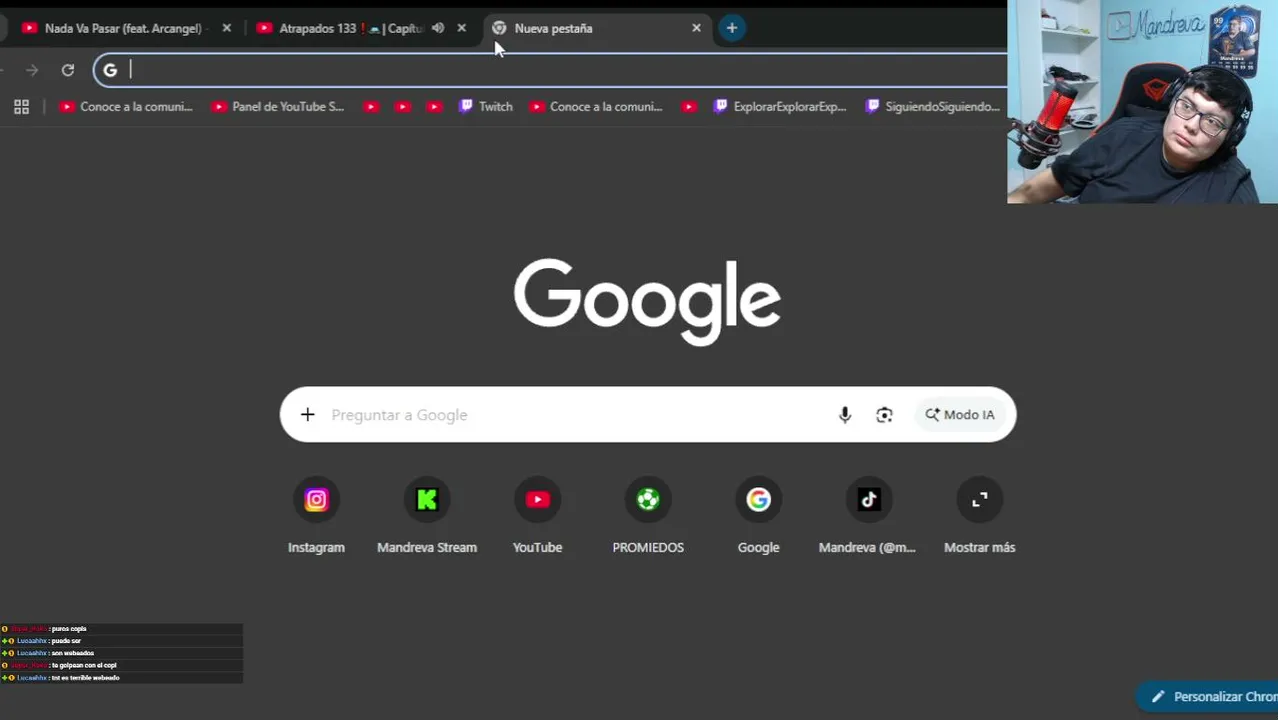Search by image with Lens icon
This screenshot has width=1278, height=720.
point(884,415)
